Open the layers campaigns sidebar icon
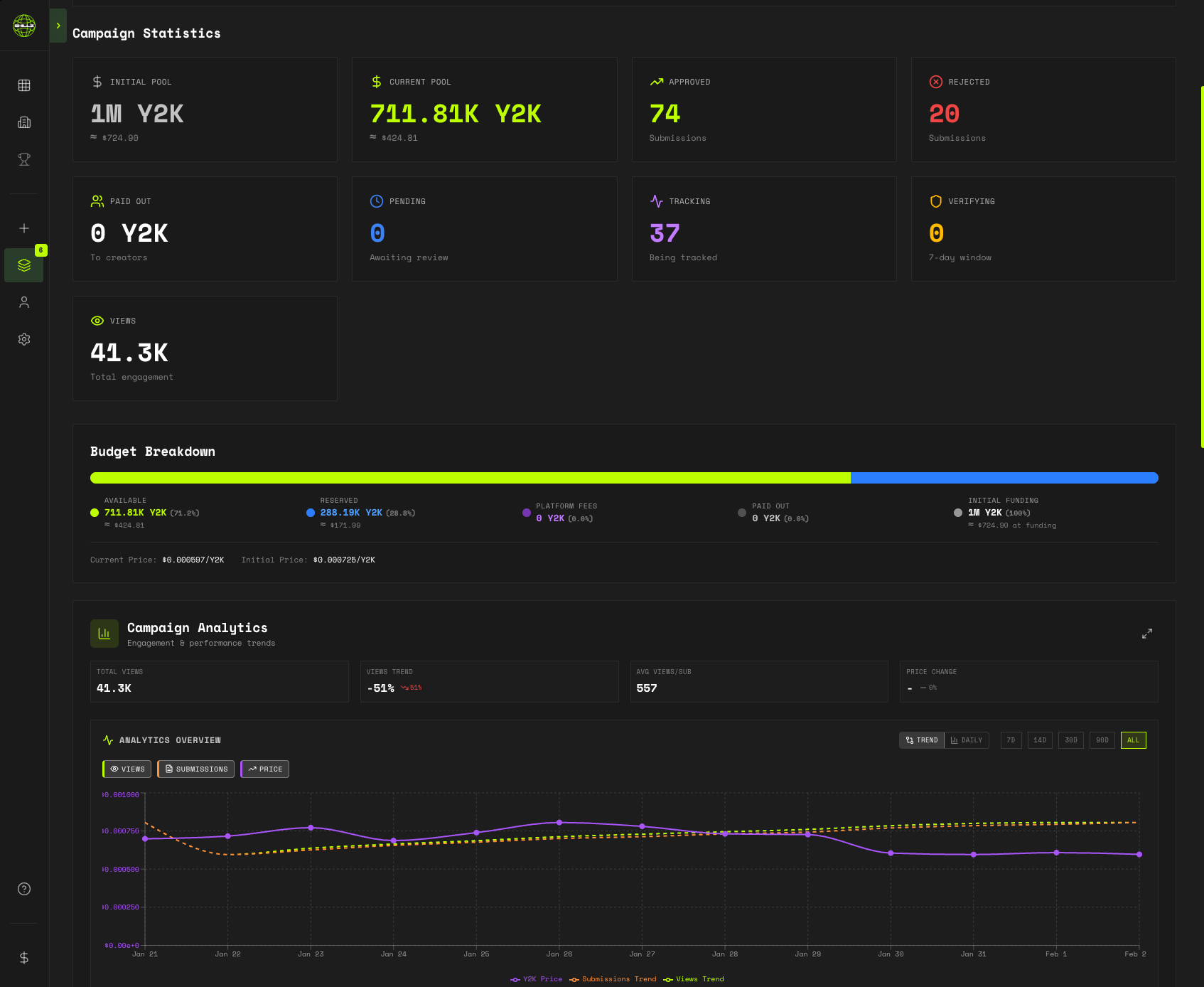Image resolution: width=1204 pixels, height=987 pixels. (x=24, y=265)
